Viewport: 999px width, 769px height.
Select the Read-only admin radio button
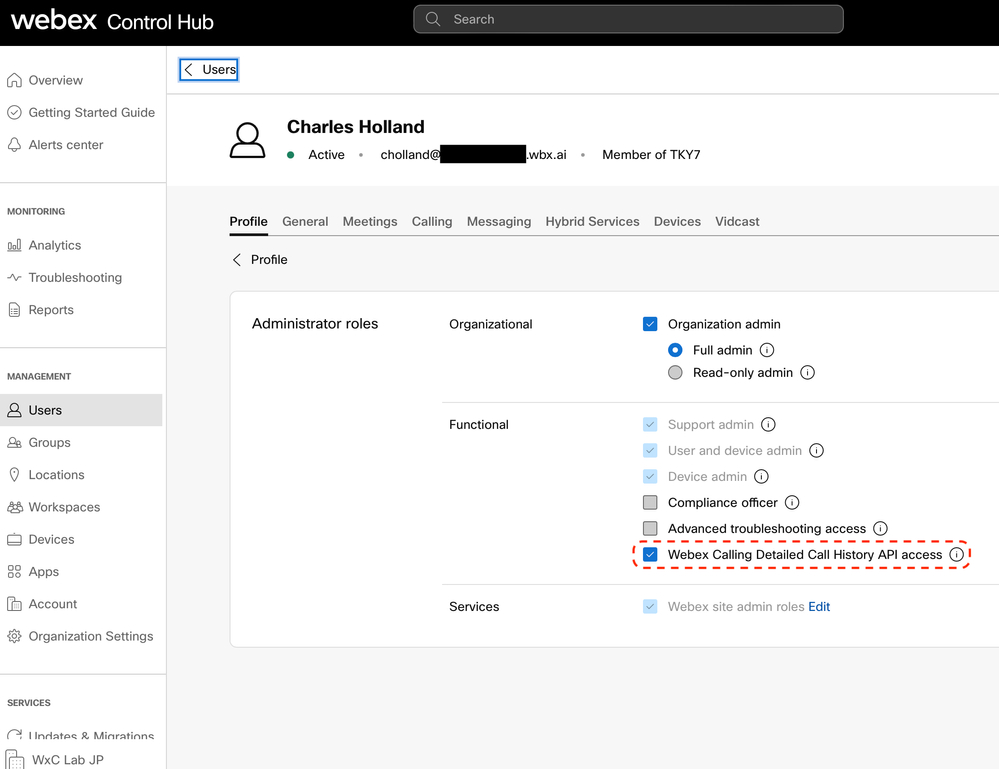(x=675, y=373)
